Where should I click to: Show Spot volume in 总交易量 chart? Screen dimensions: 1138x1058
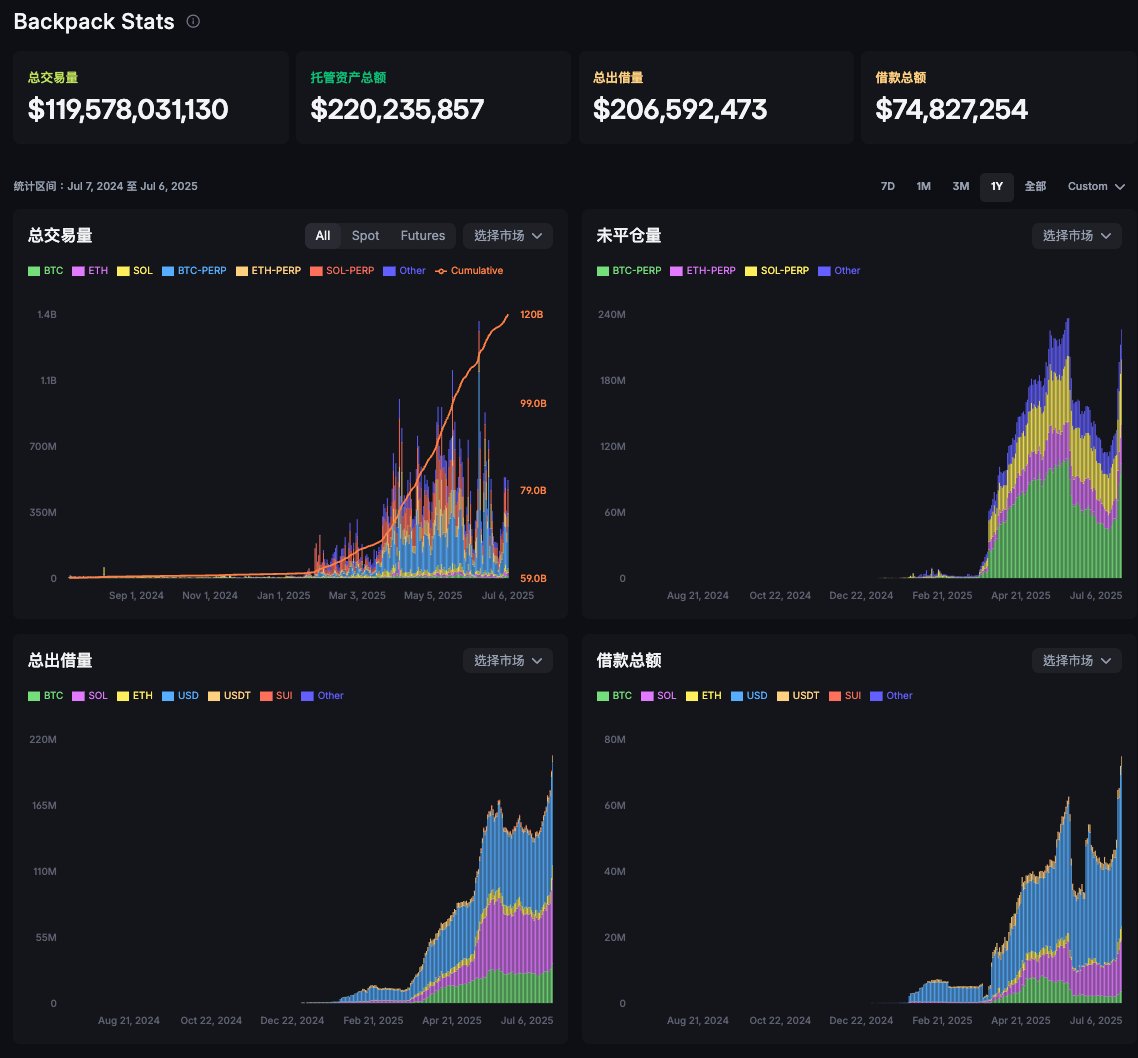[365, 236]
